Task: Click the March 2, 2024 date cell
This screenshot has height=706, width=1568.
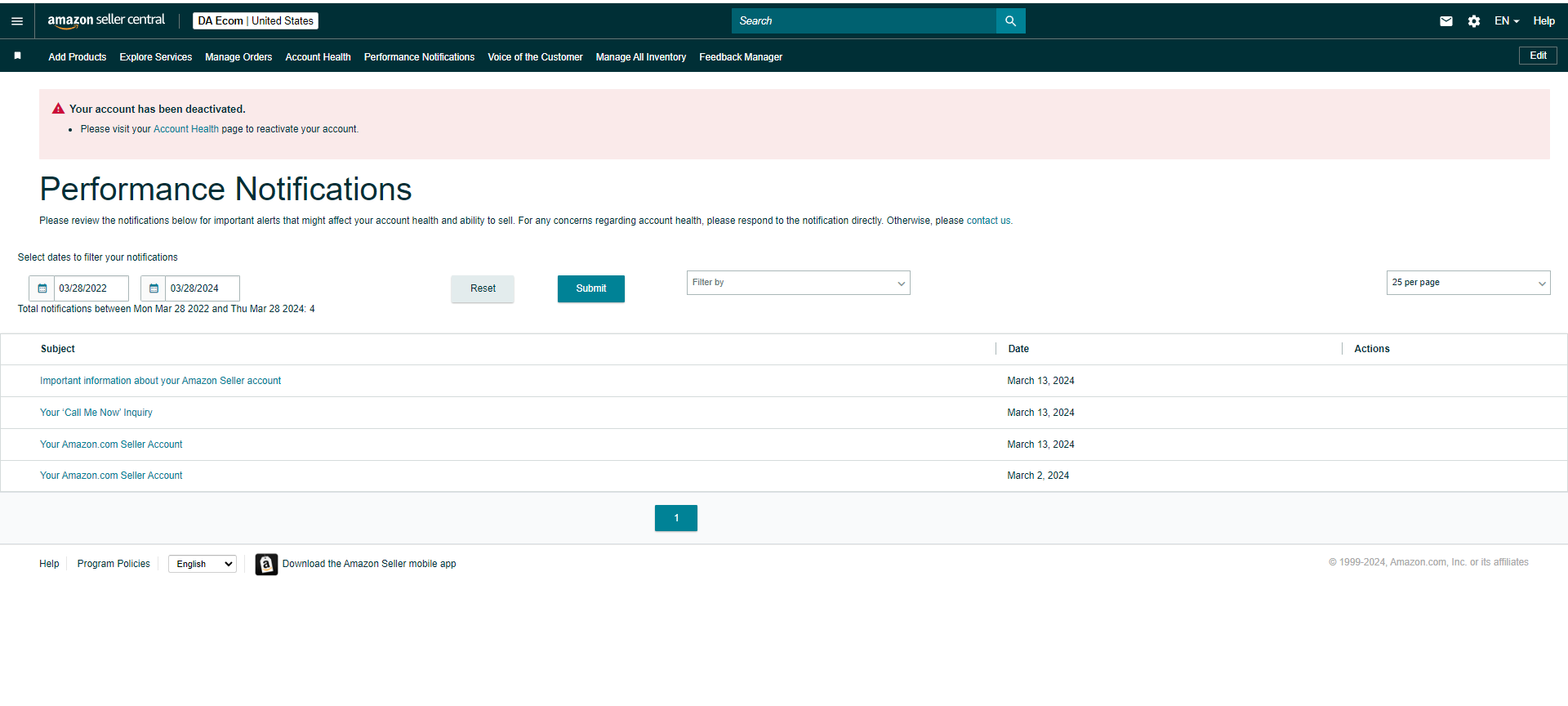Action: [x=1038, y=476]
